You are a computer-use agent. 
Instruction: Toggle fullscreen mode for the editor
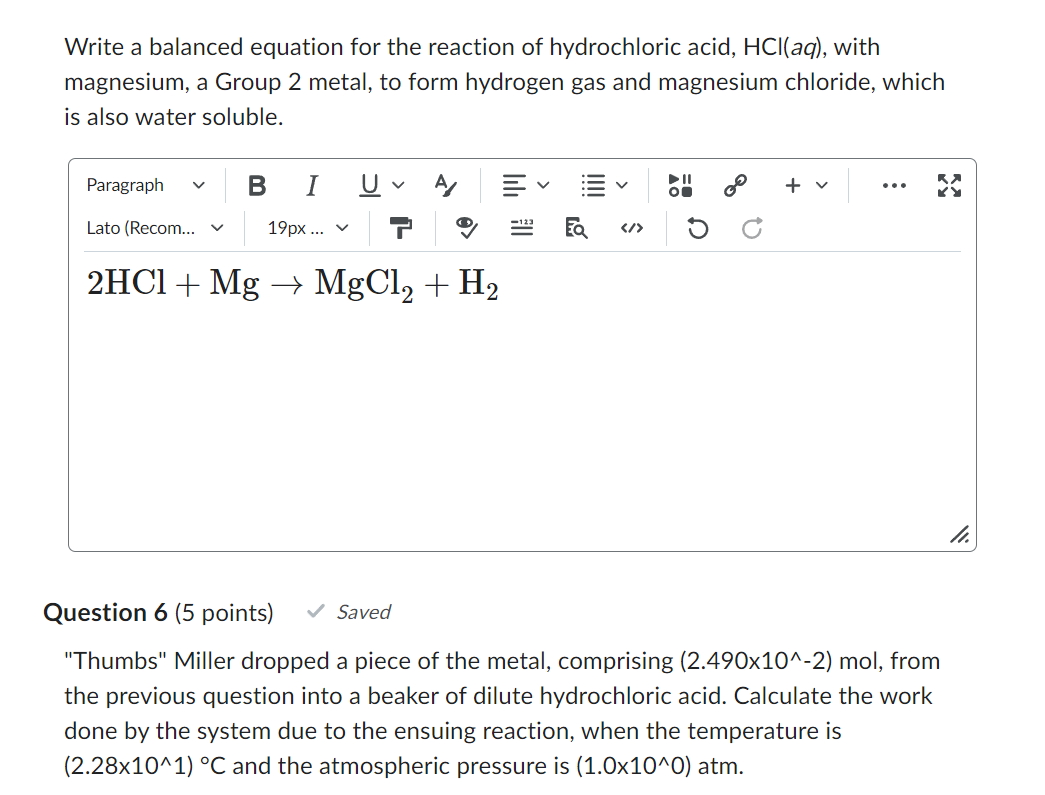948,184
